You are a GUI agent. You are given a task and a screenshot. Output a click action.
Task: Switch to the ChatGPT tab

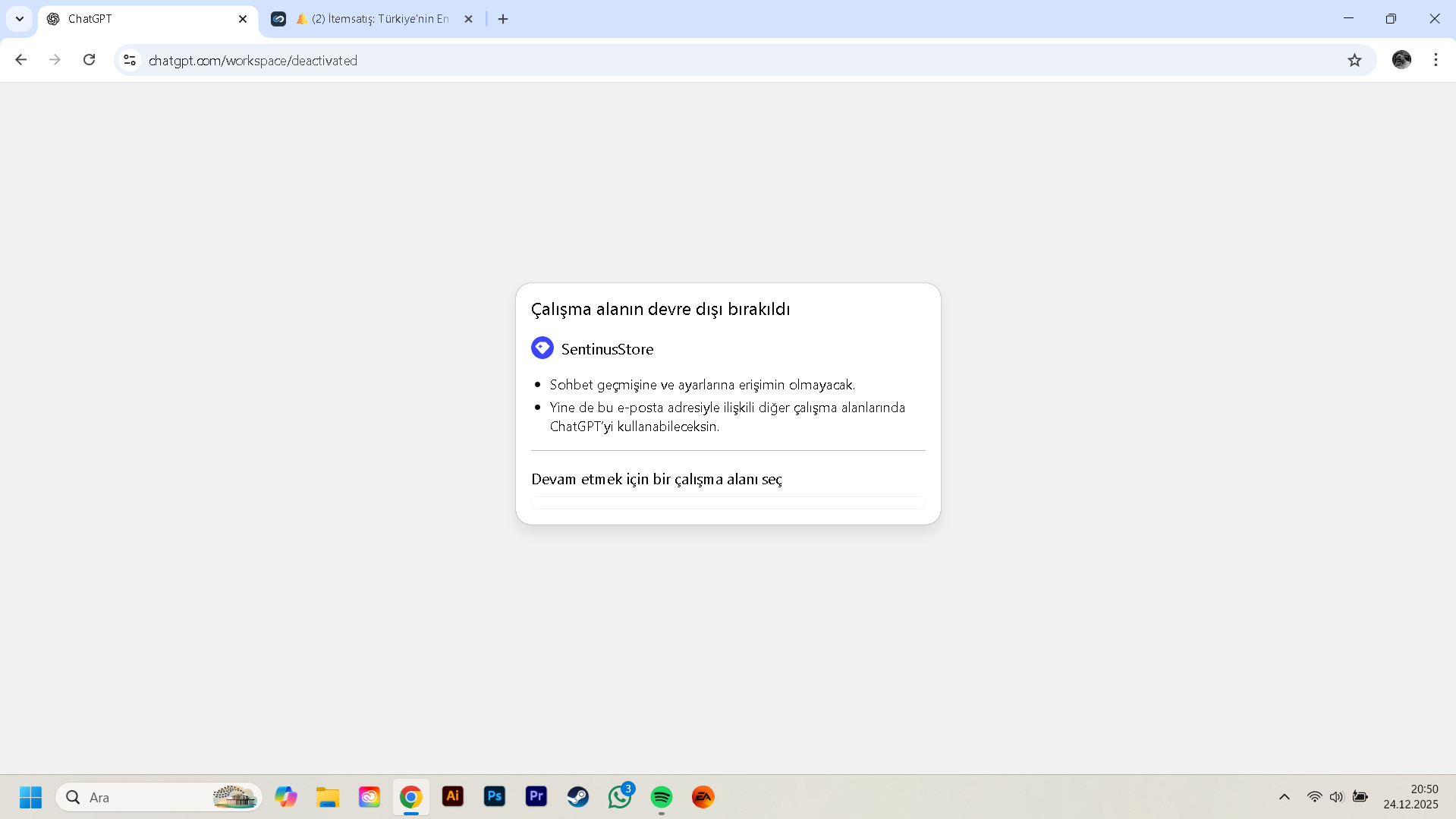148,19
